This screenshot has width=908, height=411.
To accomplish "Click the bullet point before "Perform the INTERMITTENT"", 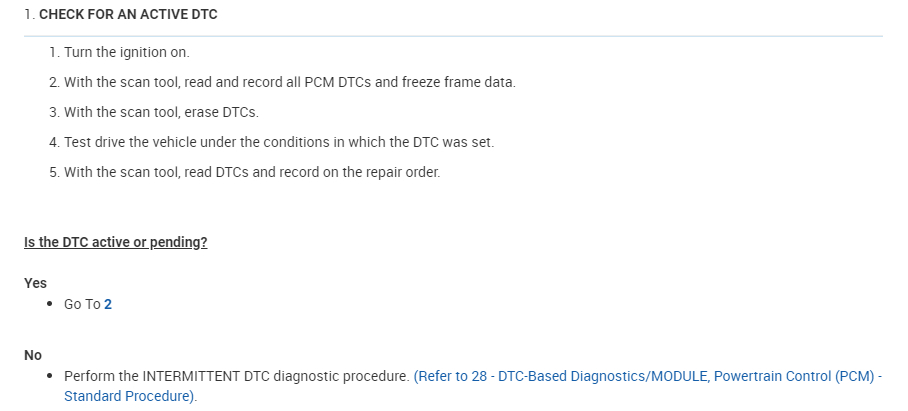I will point(50,377).
